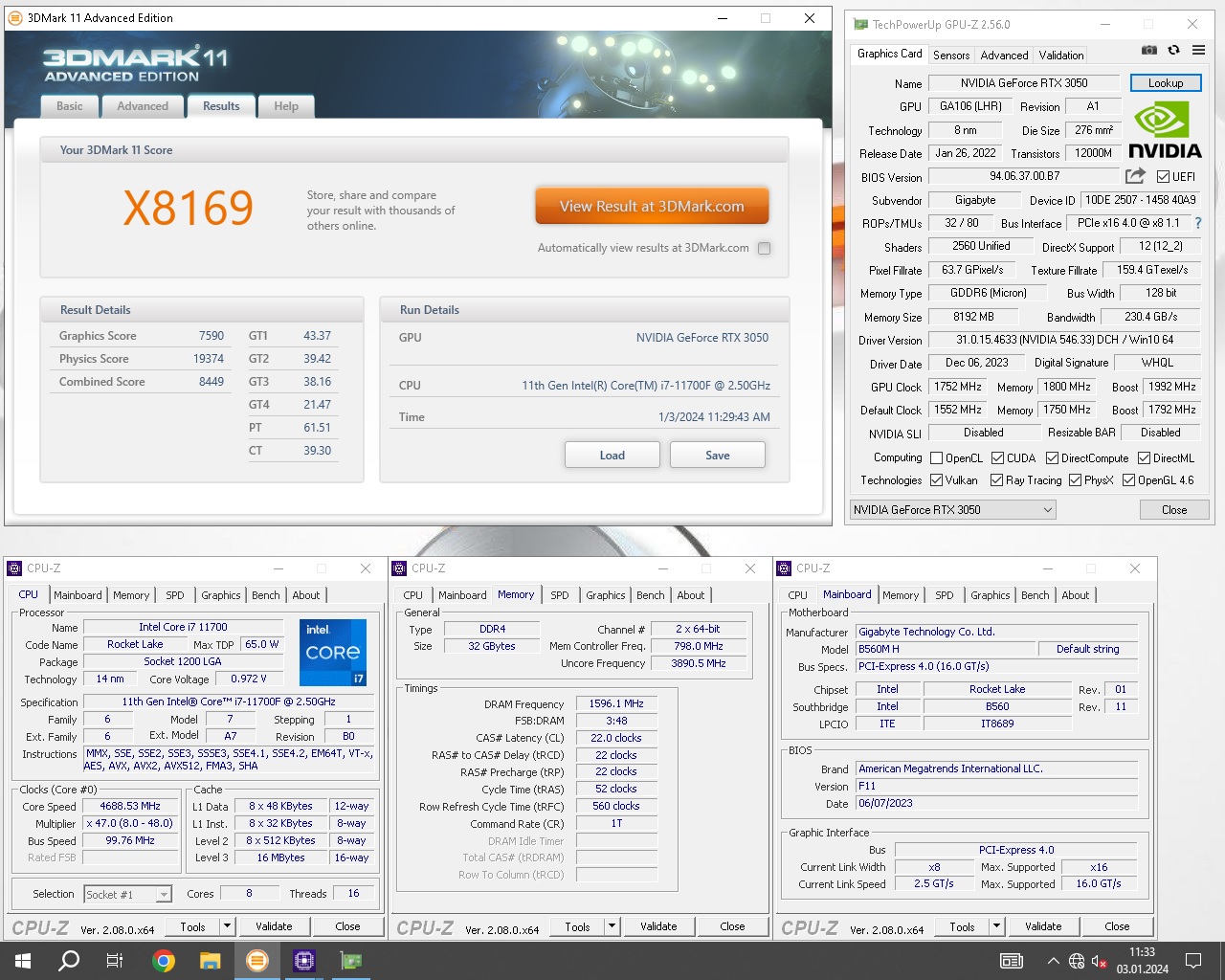Click Tools button in CPU-Z Memory window
Viewport: 1225px width, 980px height.
[x=577, y=926]
